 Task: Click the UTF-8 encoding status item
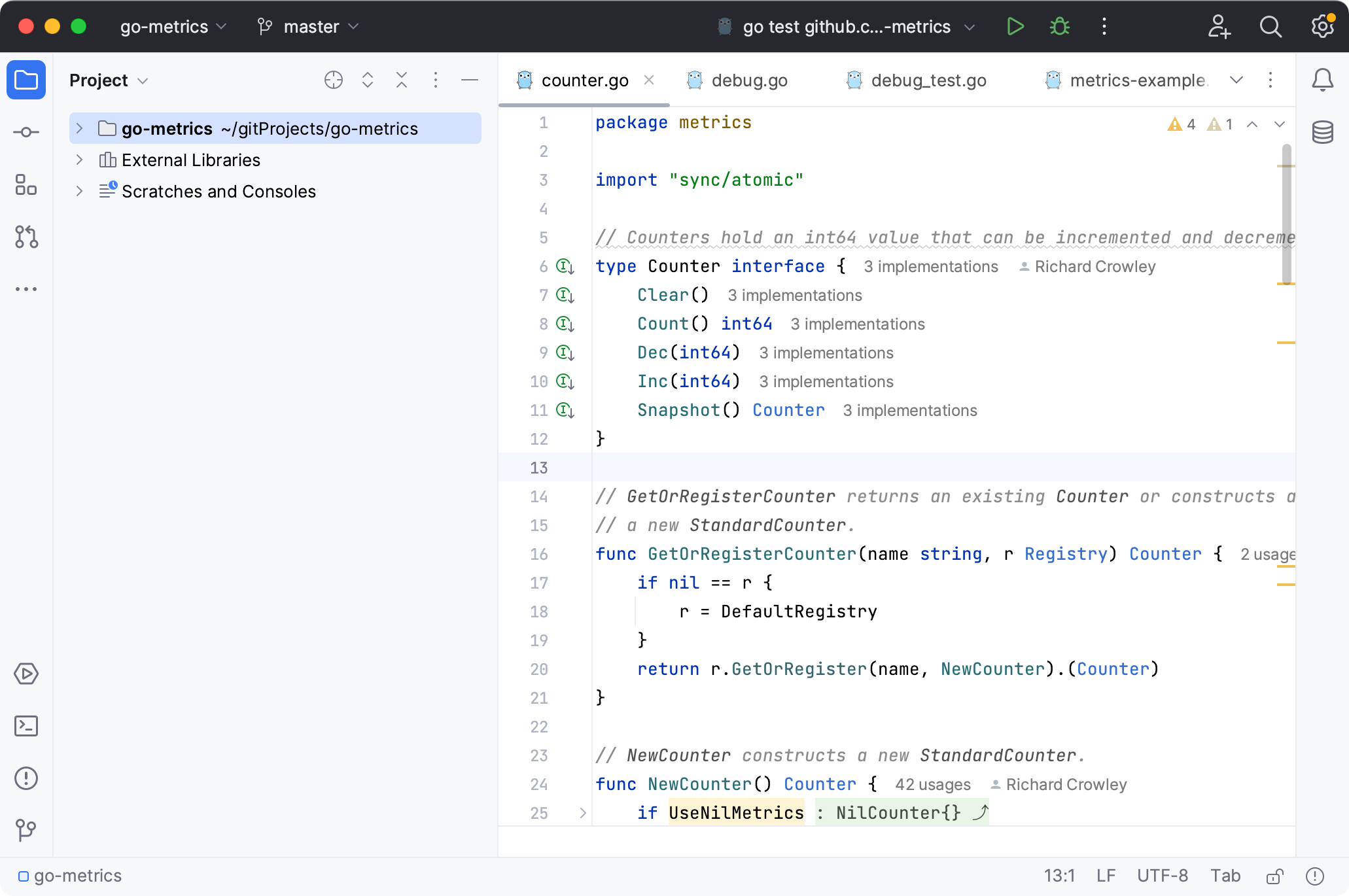(x=1162, y=876)
